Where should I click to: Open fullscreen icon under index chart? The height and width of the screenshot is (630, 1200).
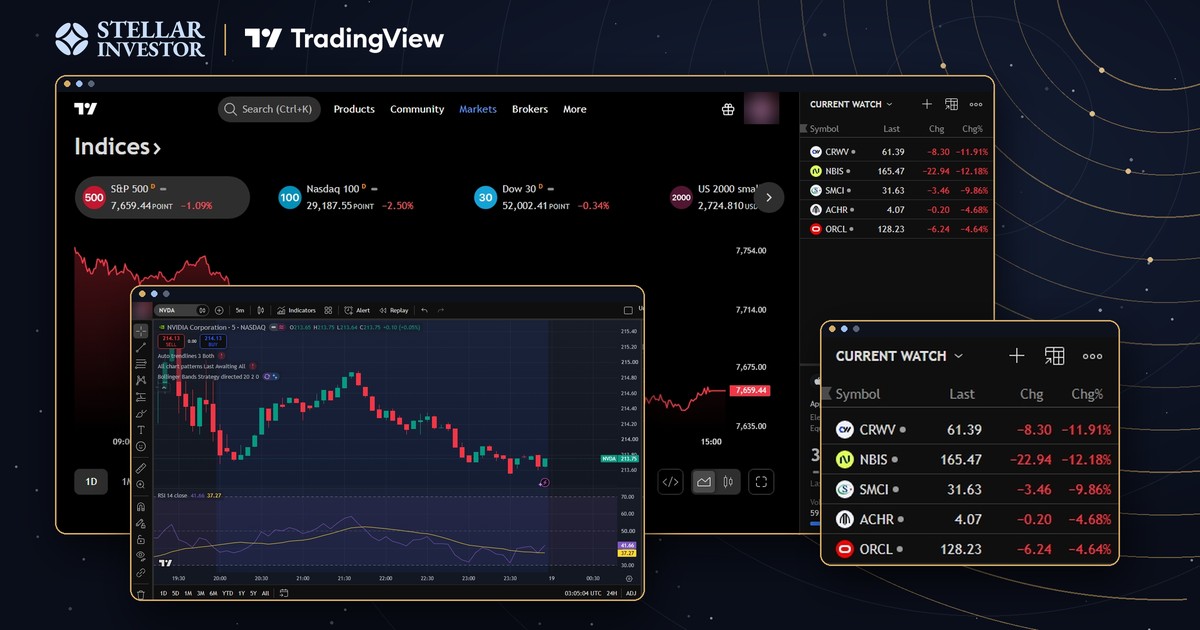point(762,481)
